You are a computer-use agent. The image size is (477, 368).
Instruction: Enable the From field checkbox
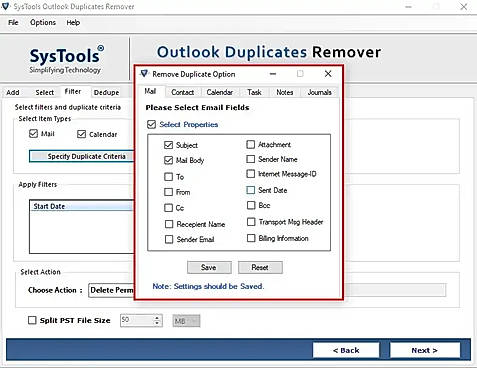[169, 192]
